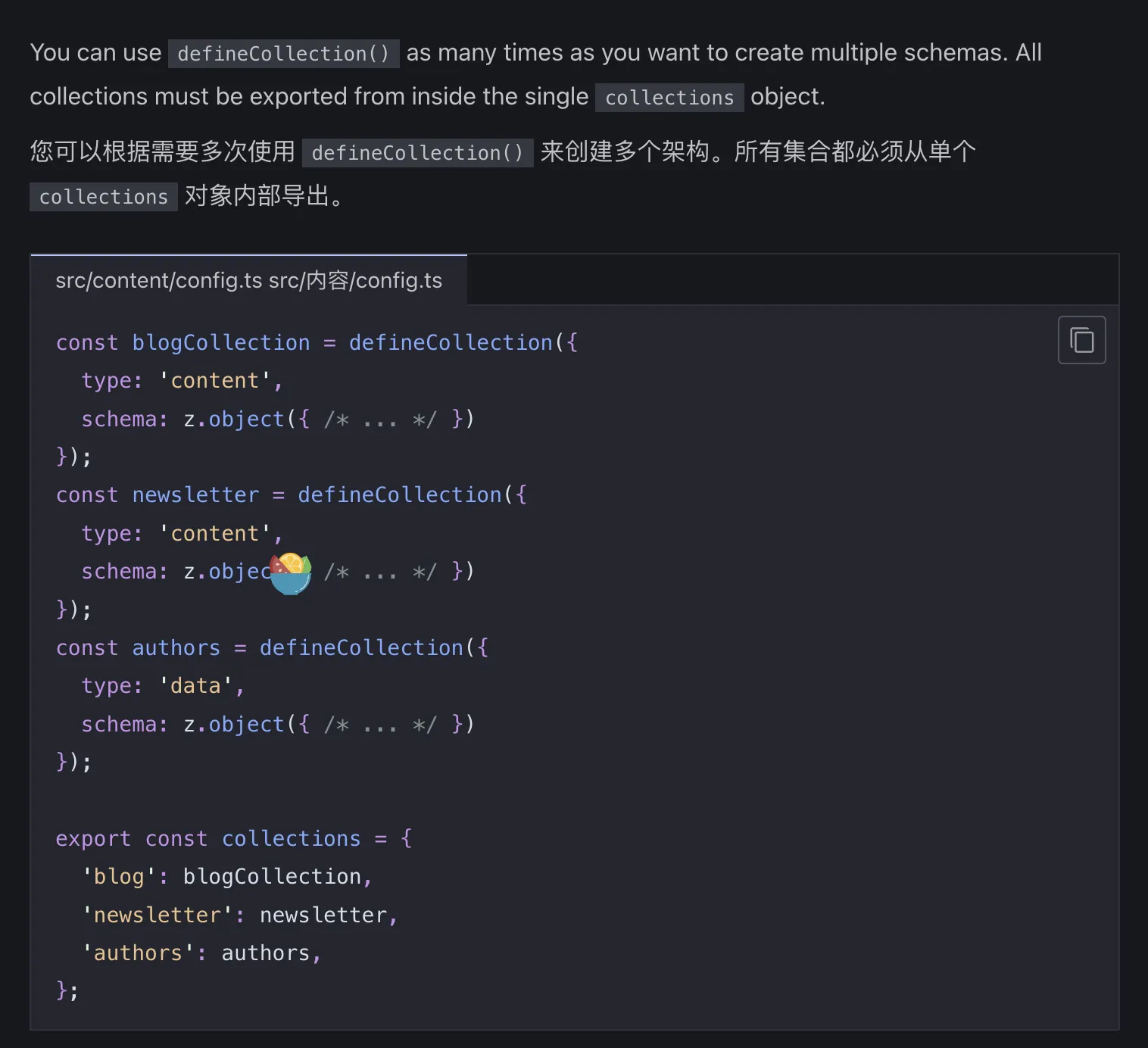Click blogCollection variable in first const declaration
Screen dimensions: 1148x1048
click(x=221, y=342)
